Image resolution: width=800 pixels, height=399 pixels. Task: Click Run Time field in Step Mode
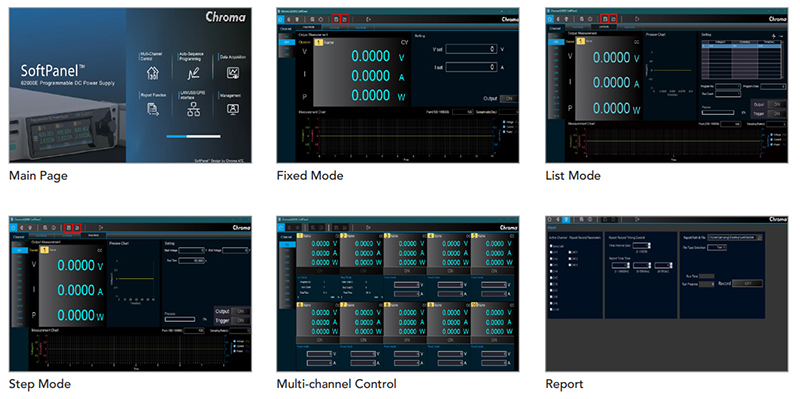[191, 261]
